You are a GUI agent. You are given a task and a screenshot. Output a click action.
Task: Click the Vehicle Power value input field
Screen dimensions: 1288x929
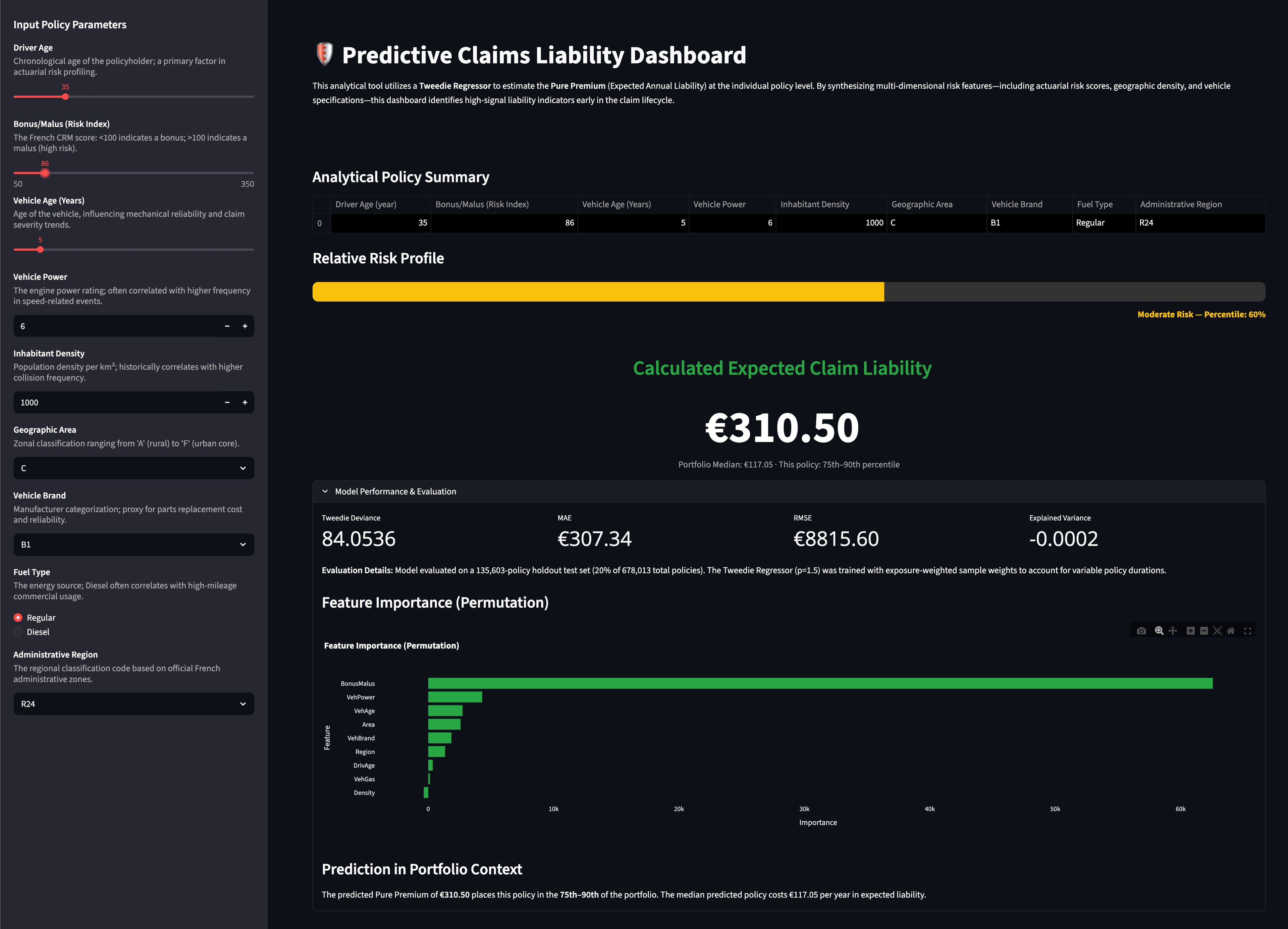[x=85, y=326]
